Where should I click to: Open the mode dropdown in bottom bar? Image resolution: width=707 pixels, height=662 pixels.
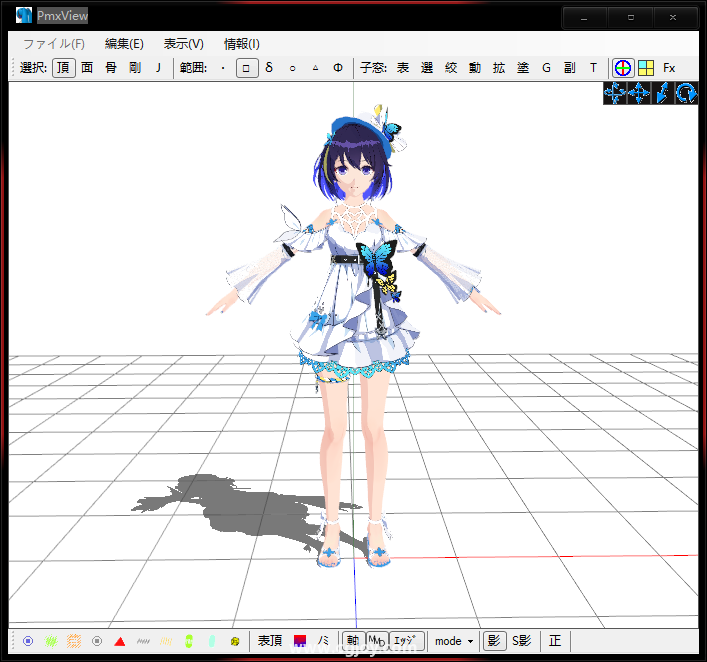[x=454, y=641]
